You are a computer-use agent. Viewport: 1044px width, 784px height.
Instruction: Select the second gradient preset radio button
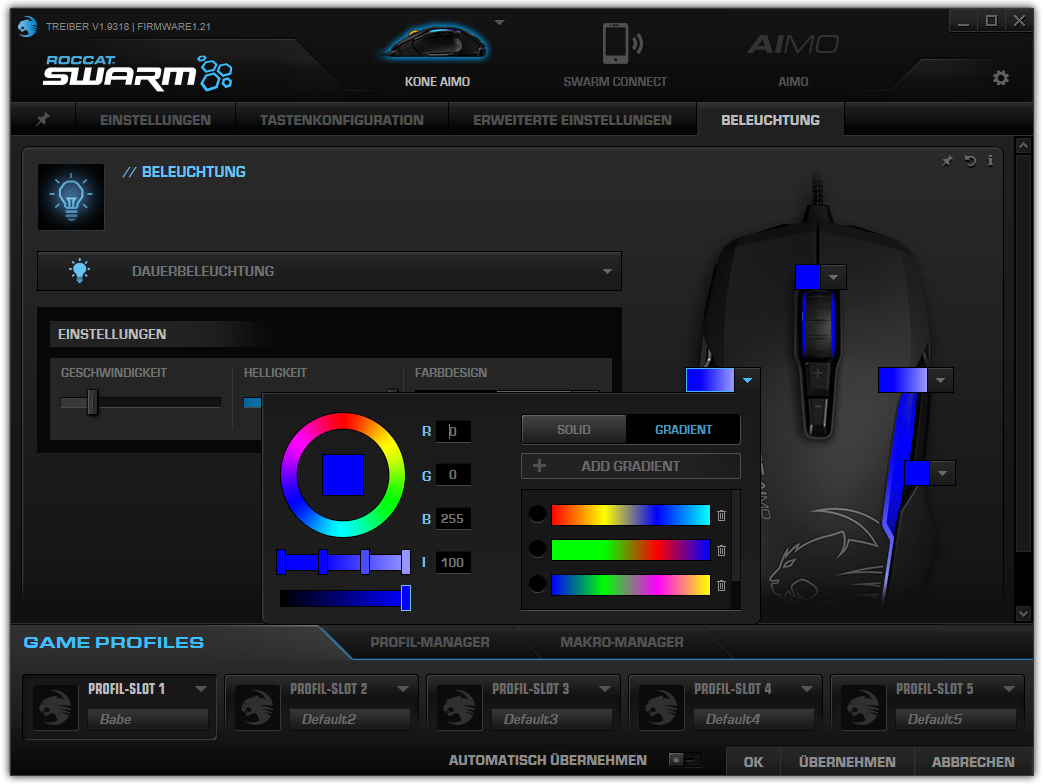(x=537, y=549)
